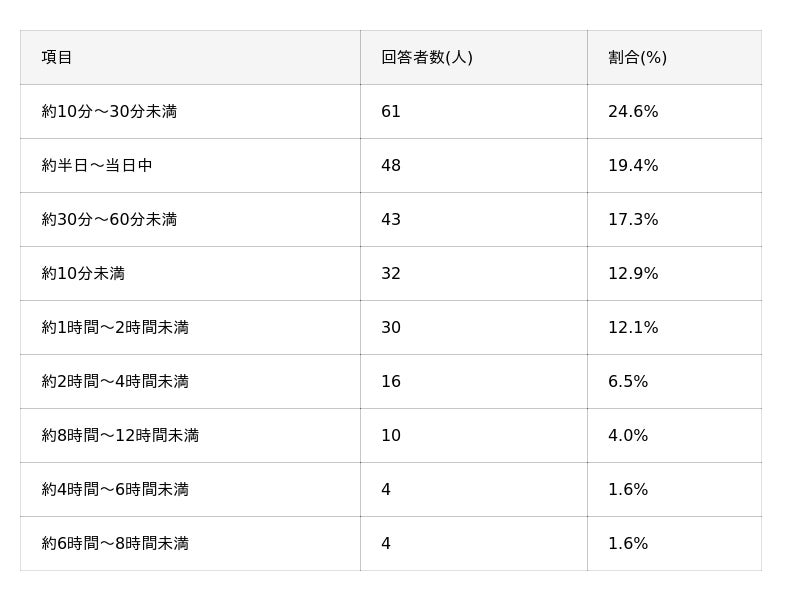Click the 項目 column header
The image size is (800, 601).
57,58
